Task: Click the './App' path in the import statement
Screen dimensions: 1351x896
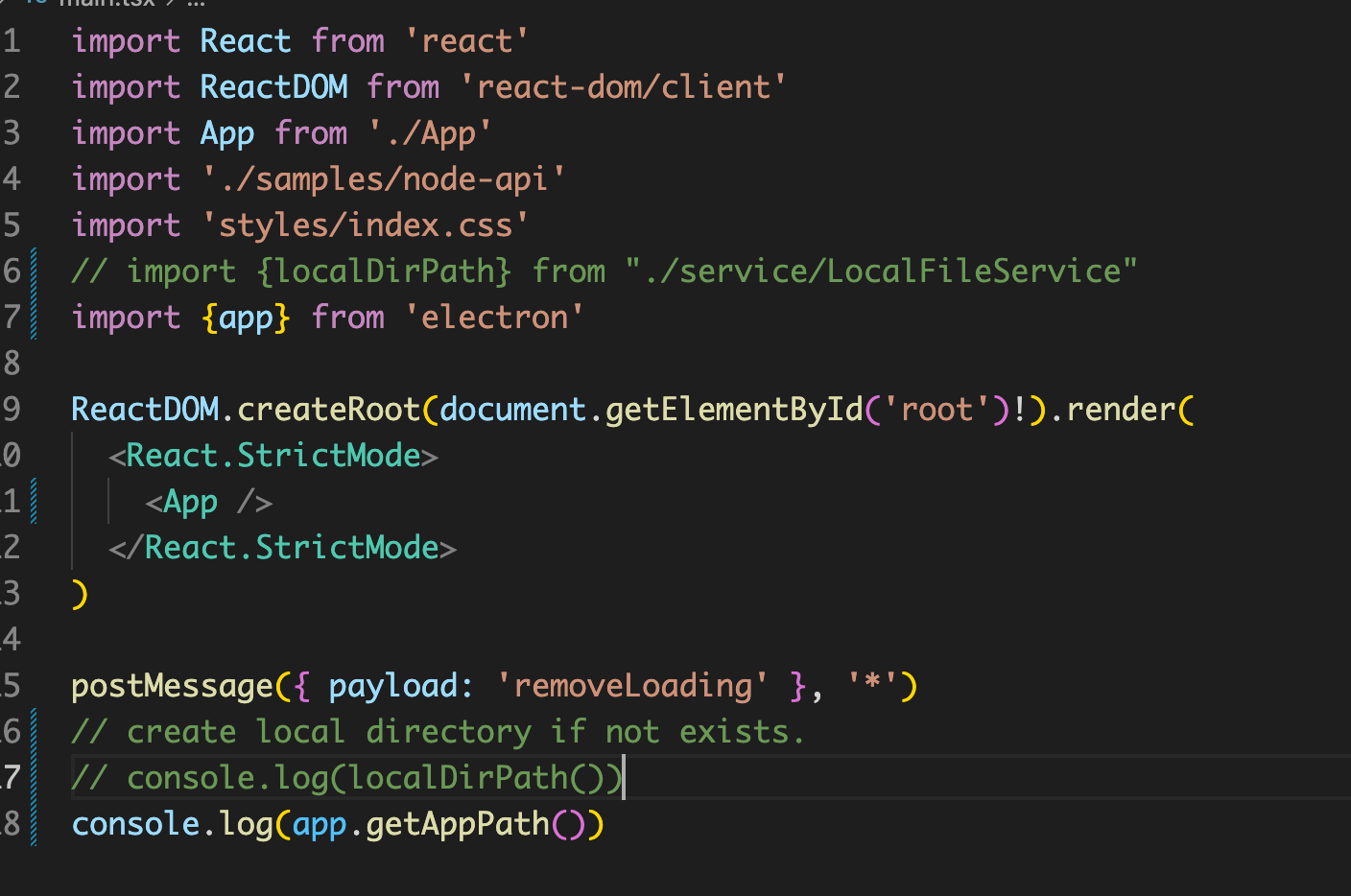Action: (430, 132)
